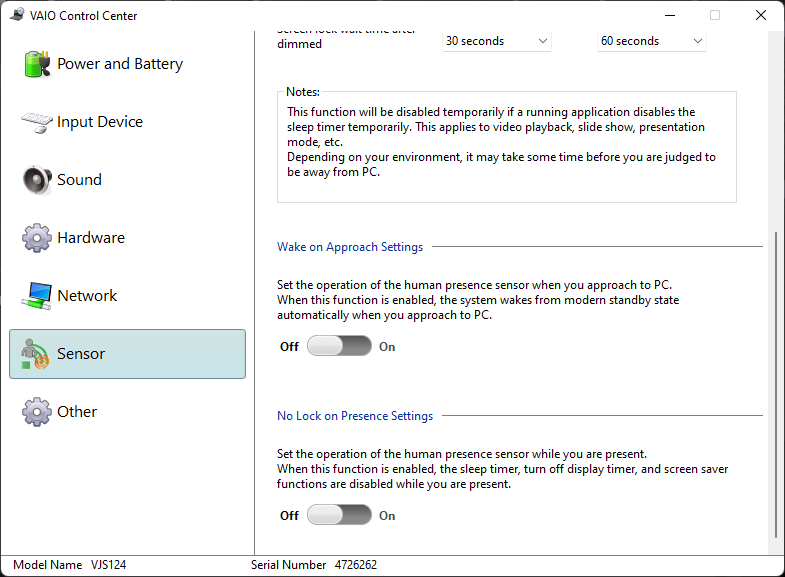785x577 pixels.
Task: Turn on Wake on Approach toggle
Action: 339,346
